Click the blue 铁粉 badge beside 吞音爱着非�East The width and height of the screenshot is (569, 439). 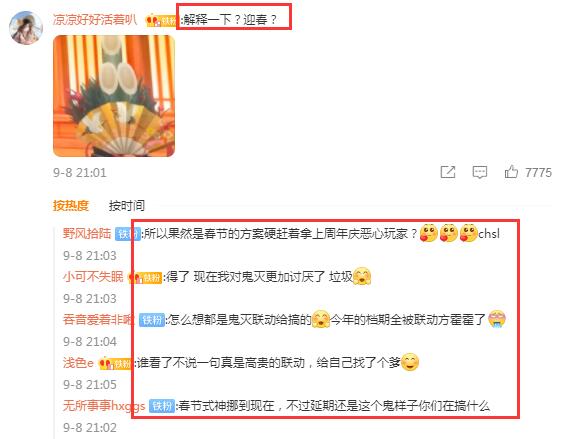tap(152, 320)
